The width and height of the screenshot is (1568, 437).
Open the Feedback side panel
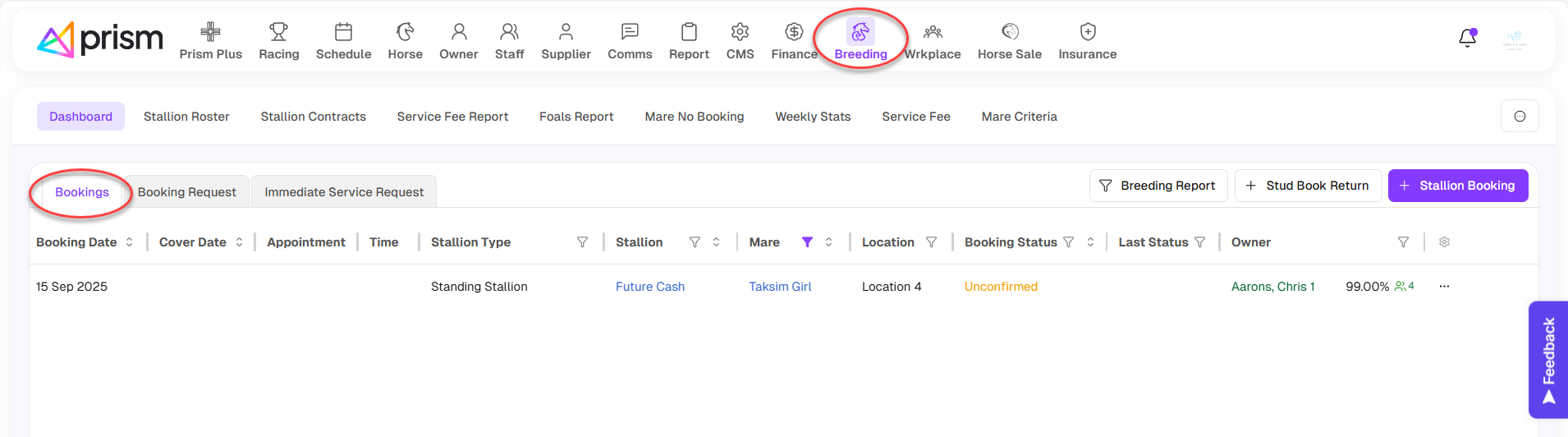tap(1547, 360)
